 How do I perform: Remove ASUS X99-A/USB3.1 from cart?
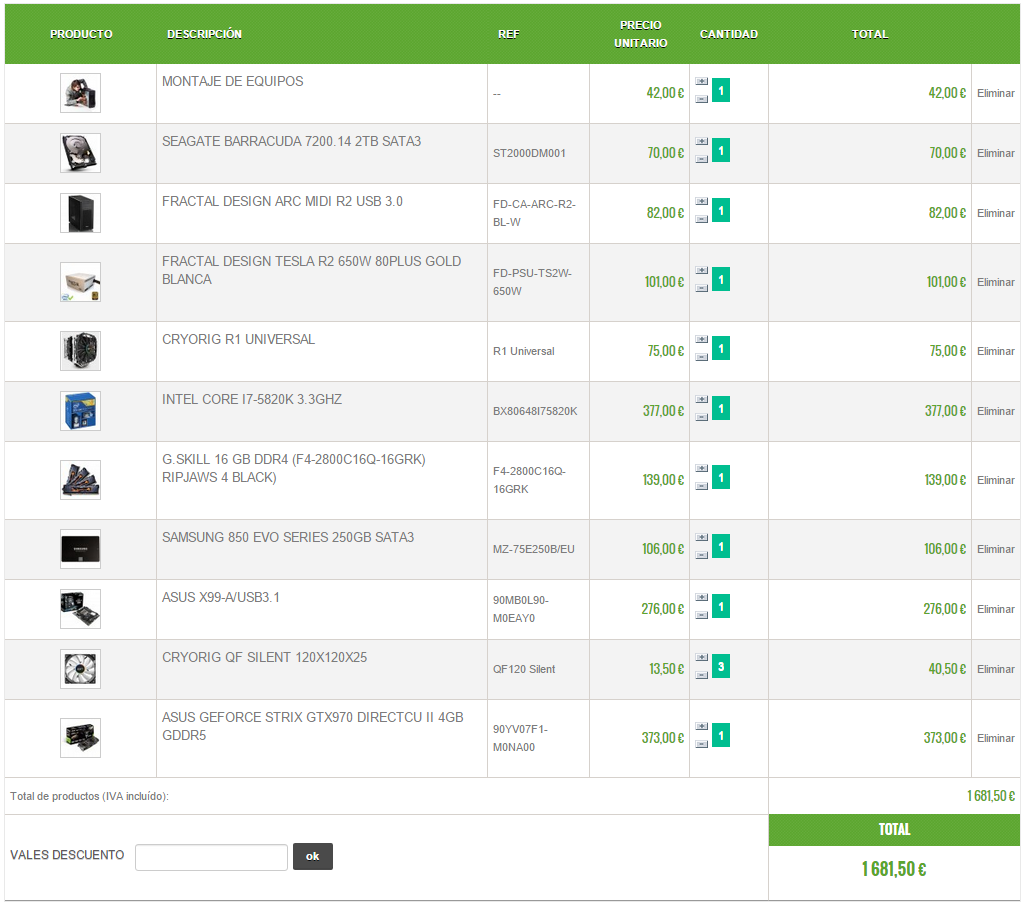[x=996, y=610]
